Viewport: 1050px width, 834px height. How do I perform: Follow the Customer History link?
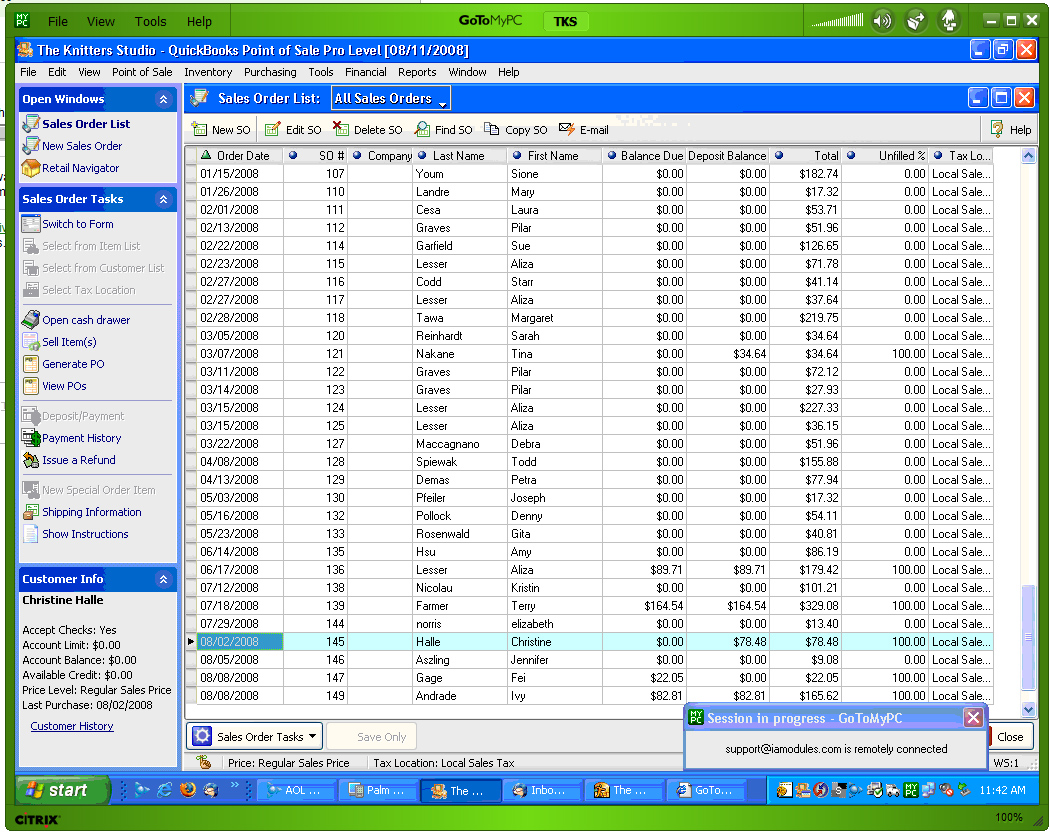tap(72, 726)
